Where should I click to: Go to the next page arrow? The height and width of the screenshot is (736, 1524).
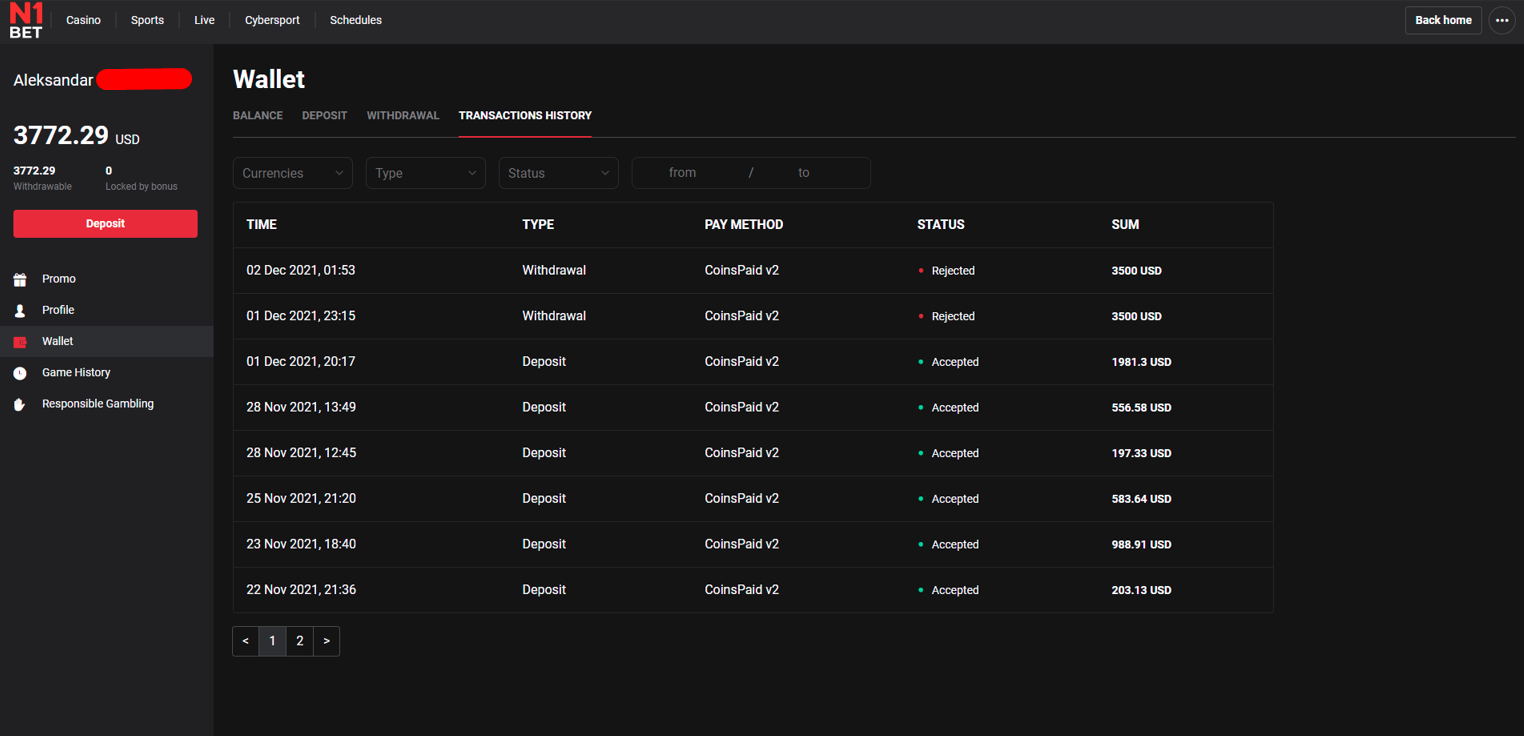pos(327,641)
